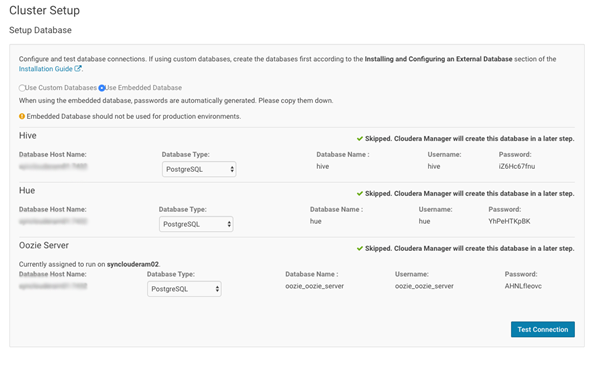Select Use Embedded Database radio button

tap(102, 88)
